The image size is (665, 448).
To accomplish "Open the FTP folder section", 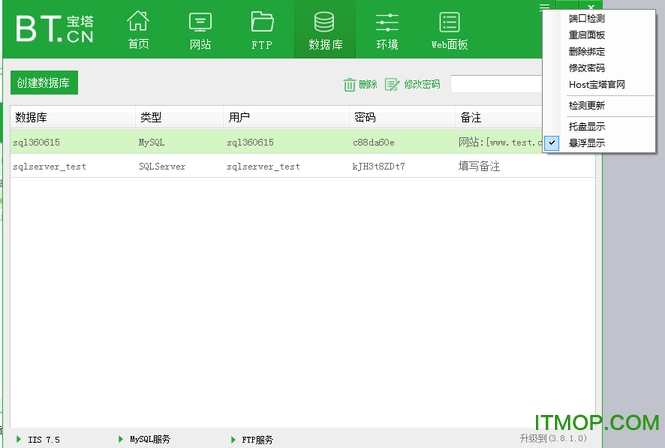I will point(262,30).
